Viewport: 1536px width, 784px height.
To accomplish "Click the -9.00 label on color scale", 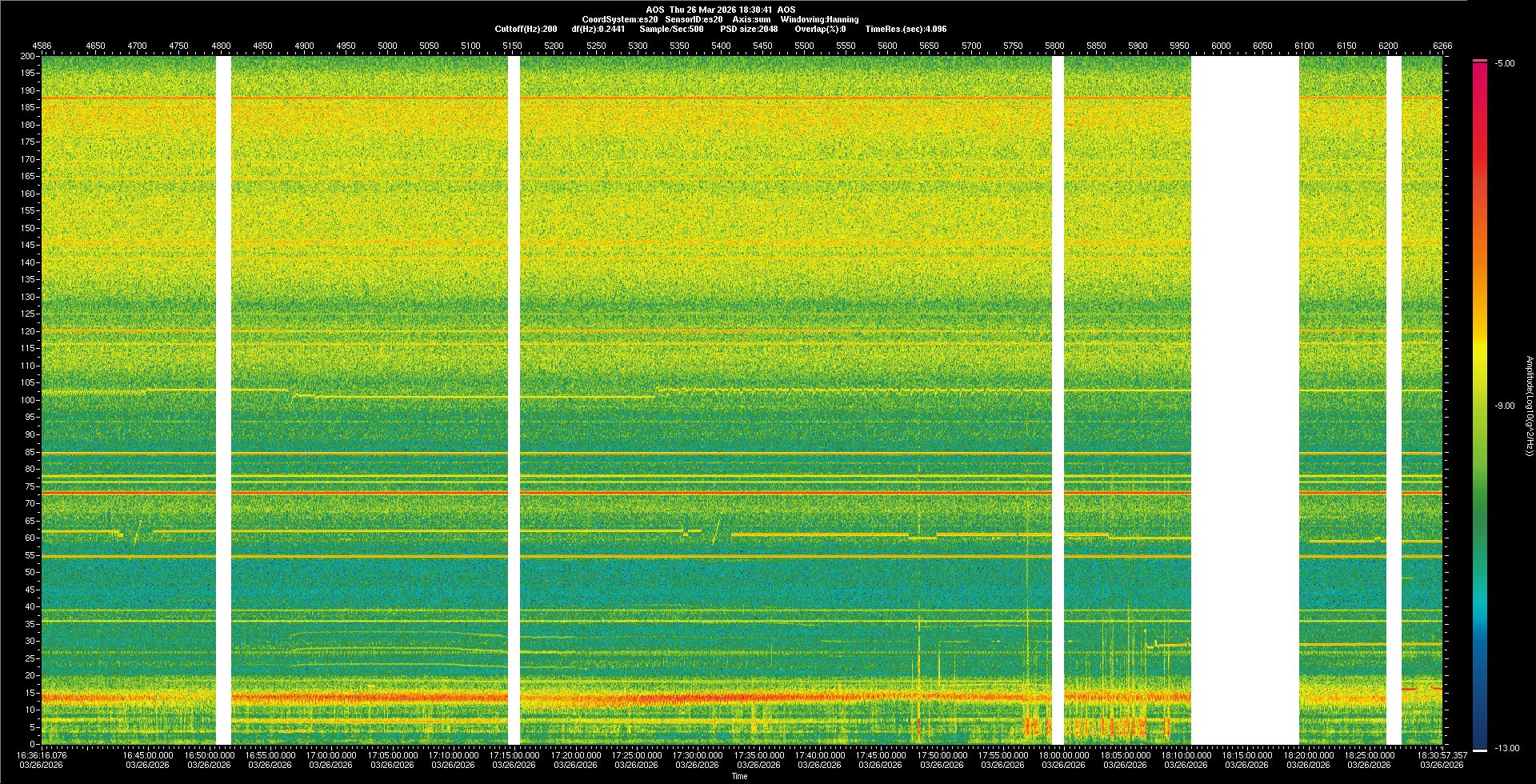I will [x=1504, y=406].
